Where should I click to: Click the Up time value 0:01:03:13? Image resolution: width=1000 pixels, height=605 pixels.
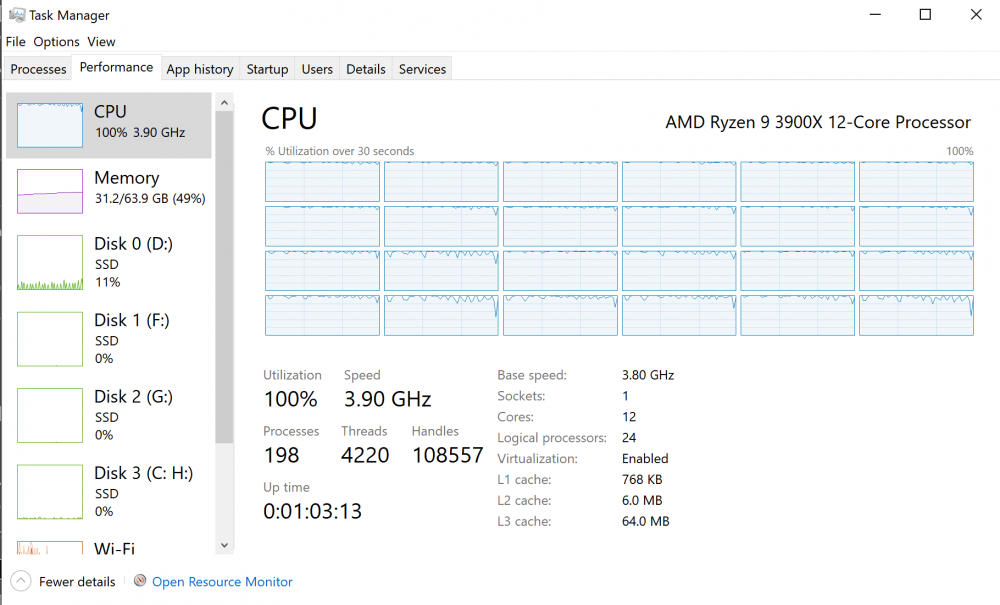(x=312, y=511)
